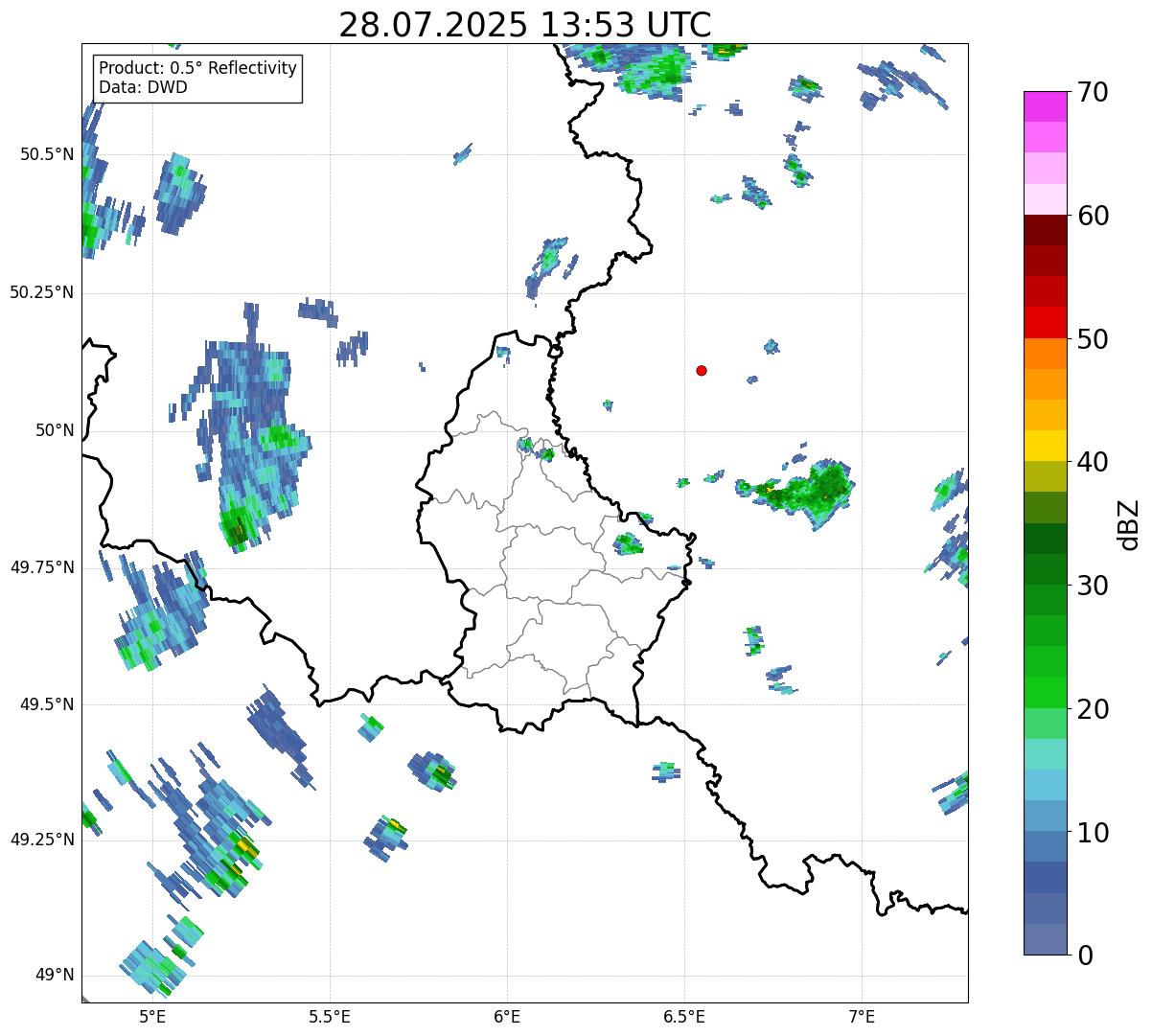
Task: Click the latitude label 49°N
Action: click(x=55, y=976)
